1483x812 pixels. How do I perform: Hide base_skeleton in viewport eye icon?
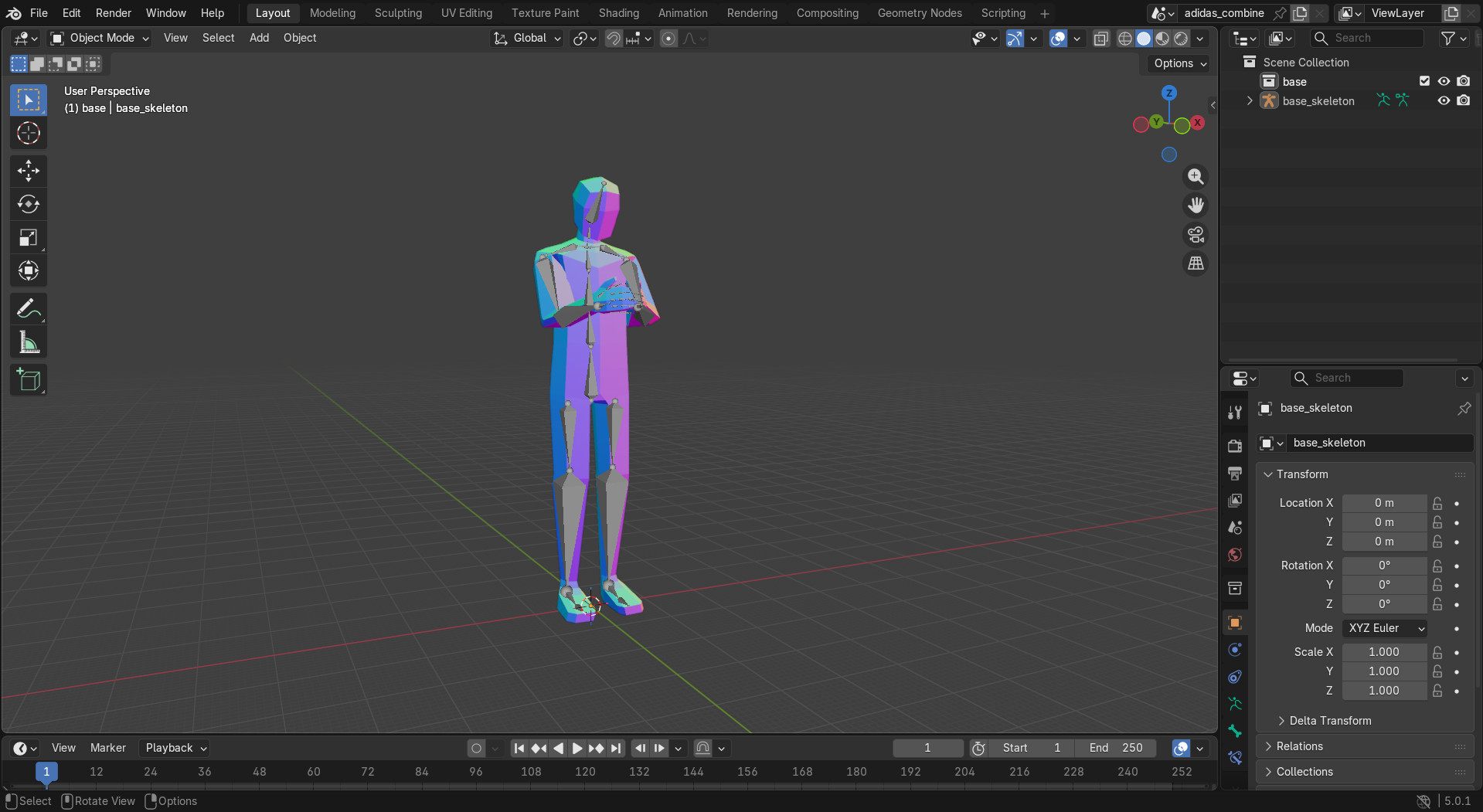pyautogui.click(x=1444, y=100)
